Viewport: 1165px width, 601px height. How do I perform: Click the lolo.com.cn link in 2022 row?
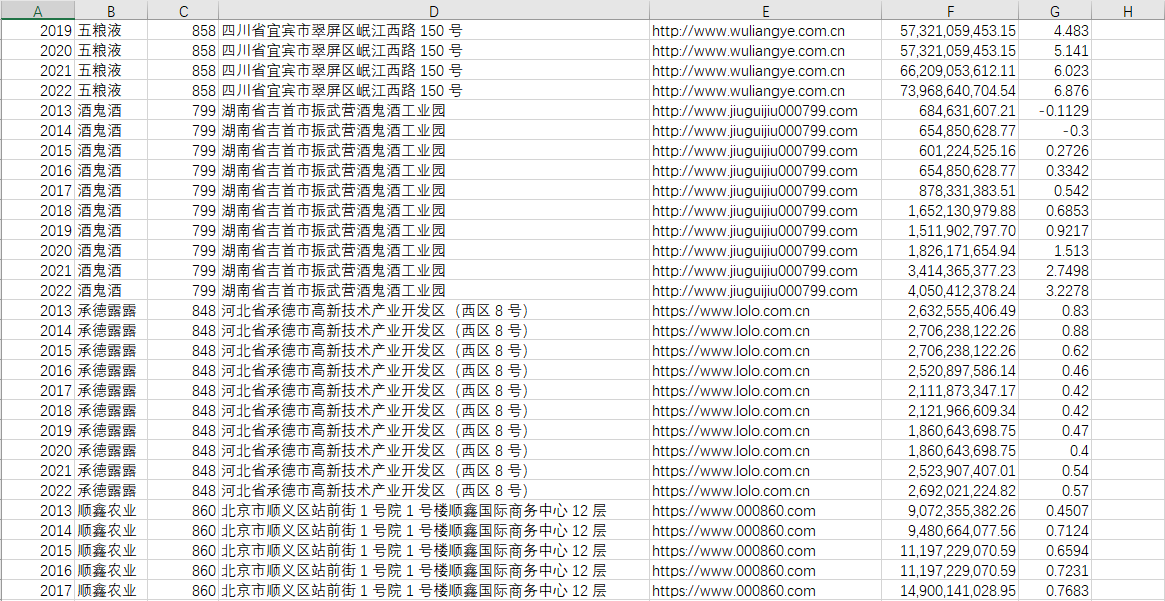coord(731,491)
